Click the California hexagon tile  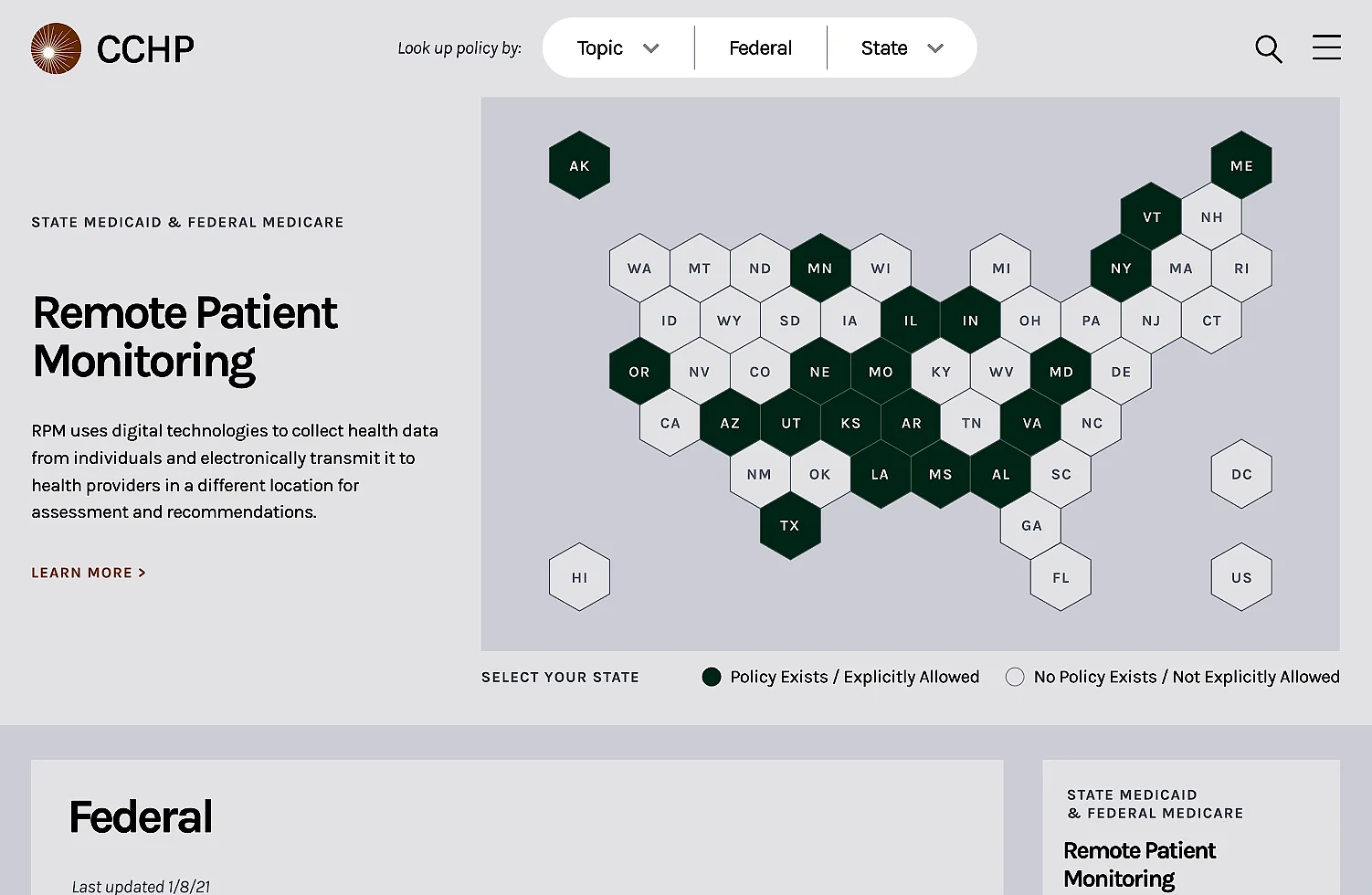coord(670,423)
